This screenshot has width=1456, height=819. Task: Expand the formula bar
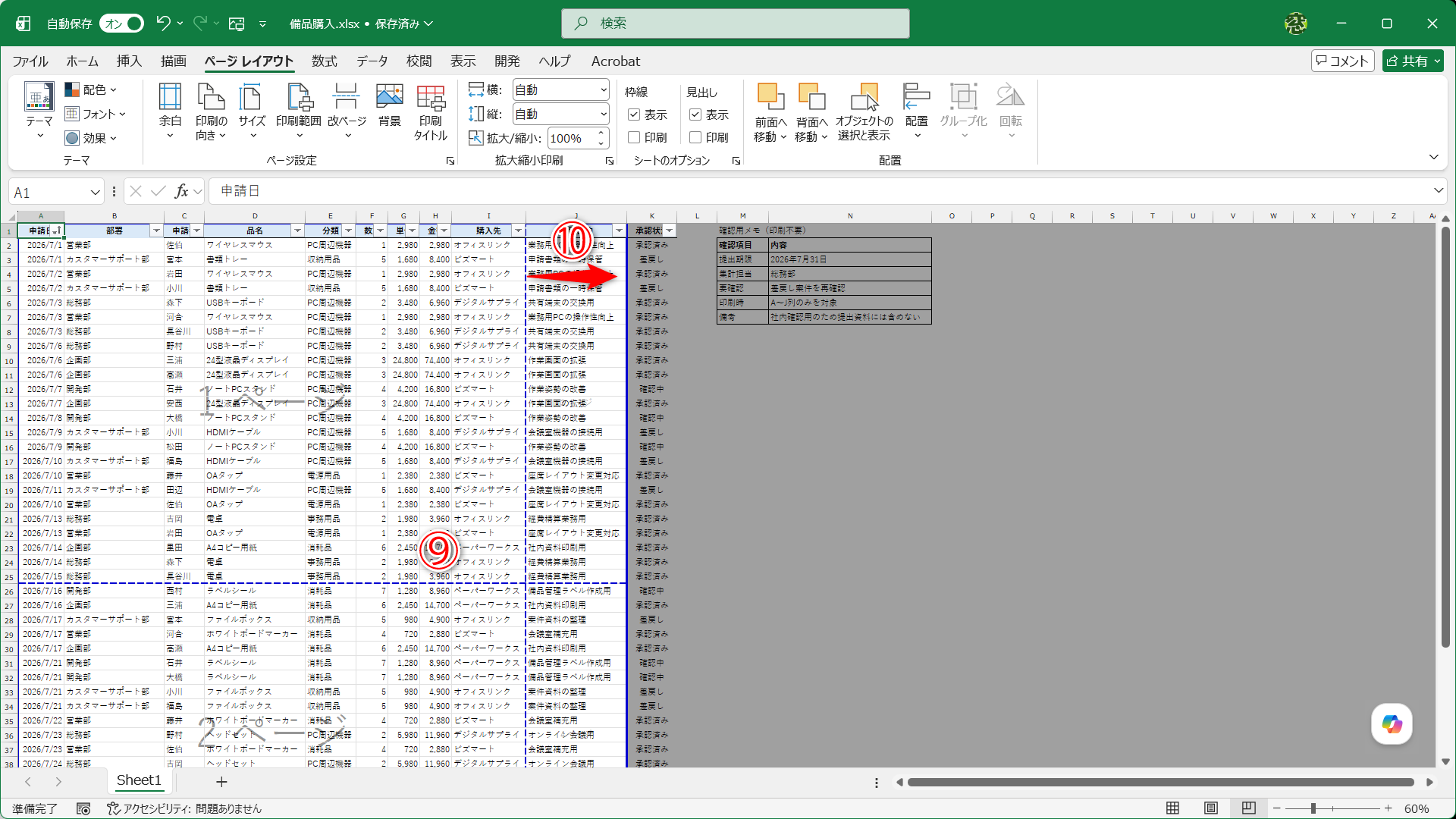(1438, 190)
